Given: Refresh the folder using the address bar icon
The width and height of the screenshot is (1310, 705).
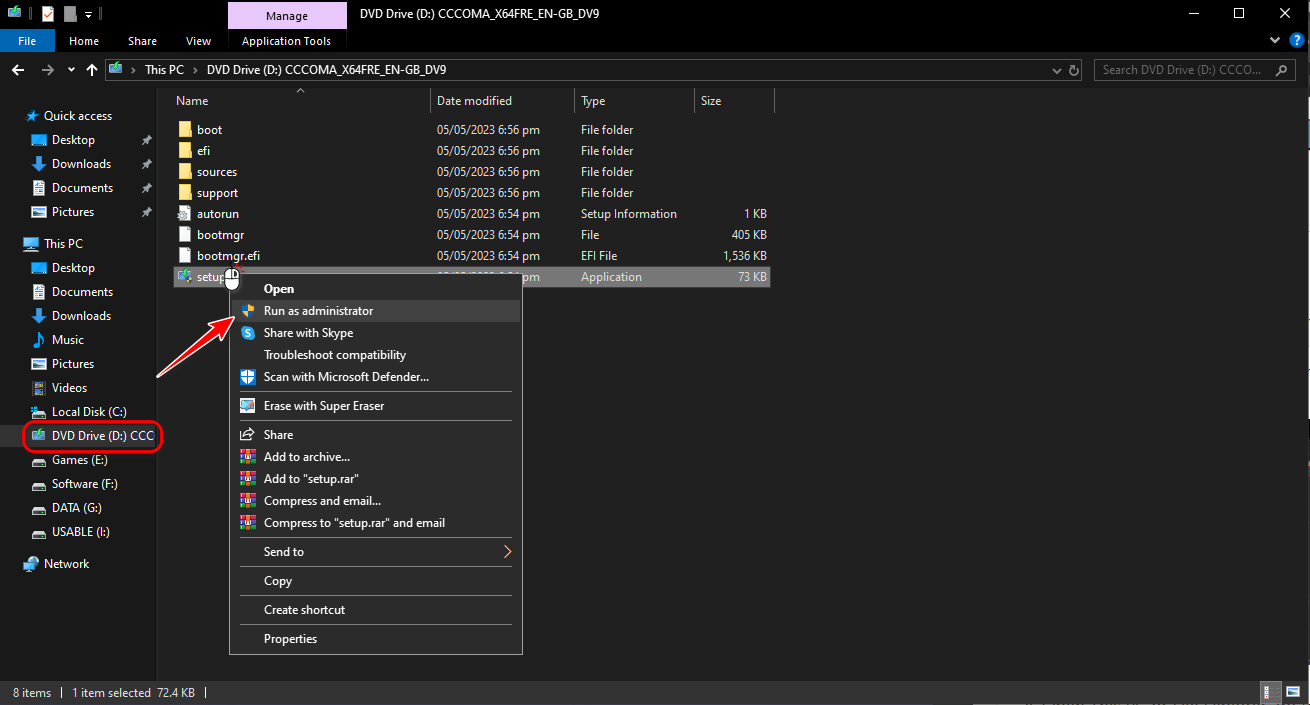Looking at the screenshot, I should point(1075,70).
